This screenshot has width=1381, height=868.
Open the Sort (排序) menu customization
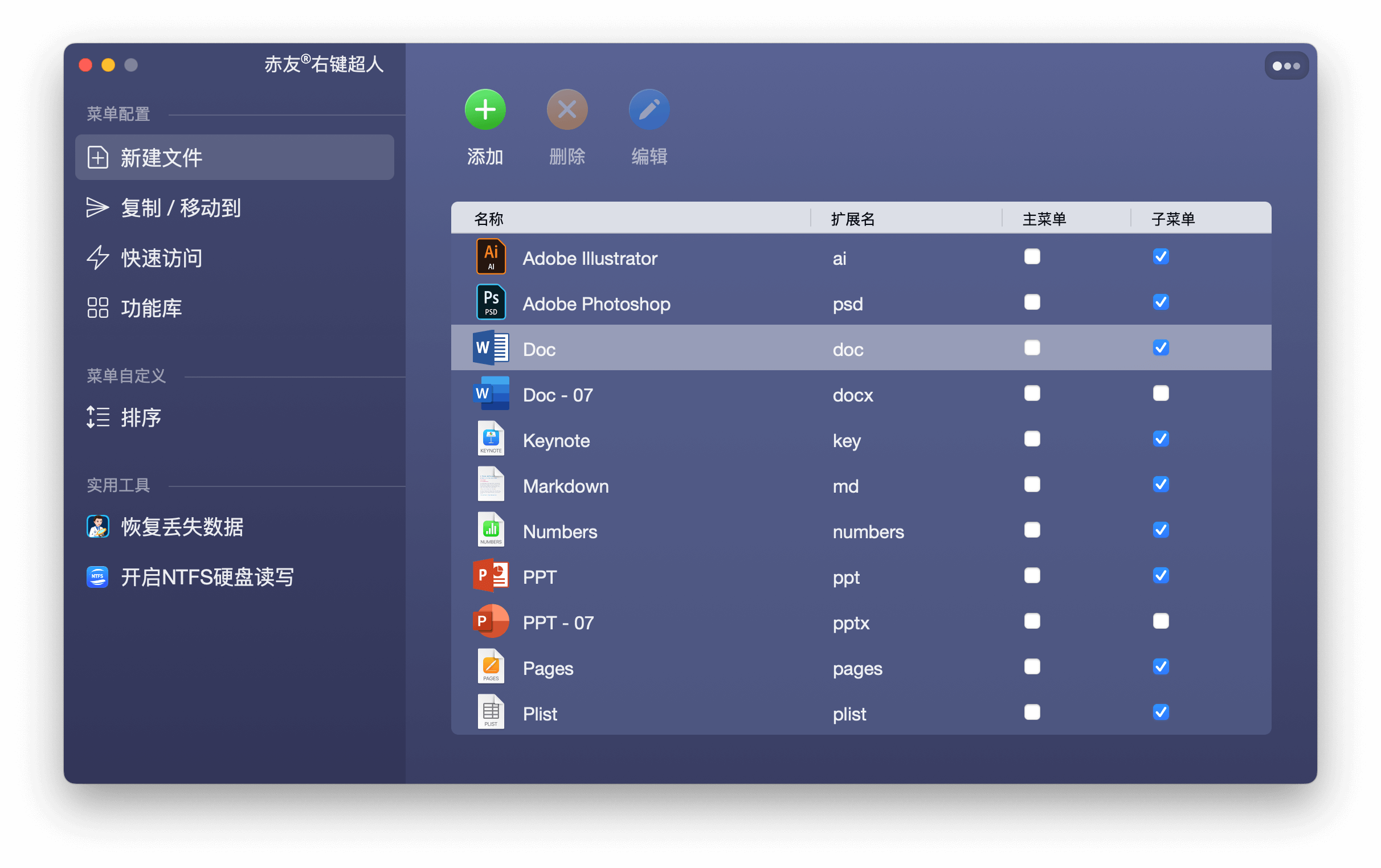click(x=141, y=417)
